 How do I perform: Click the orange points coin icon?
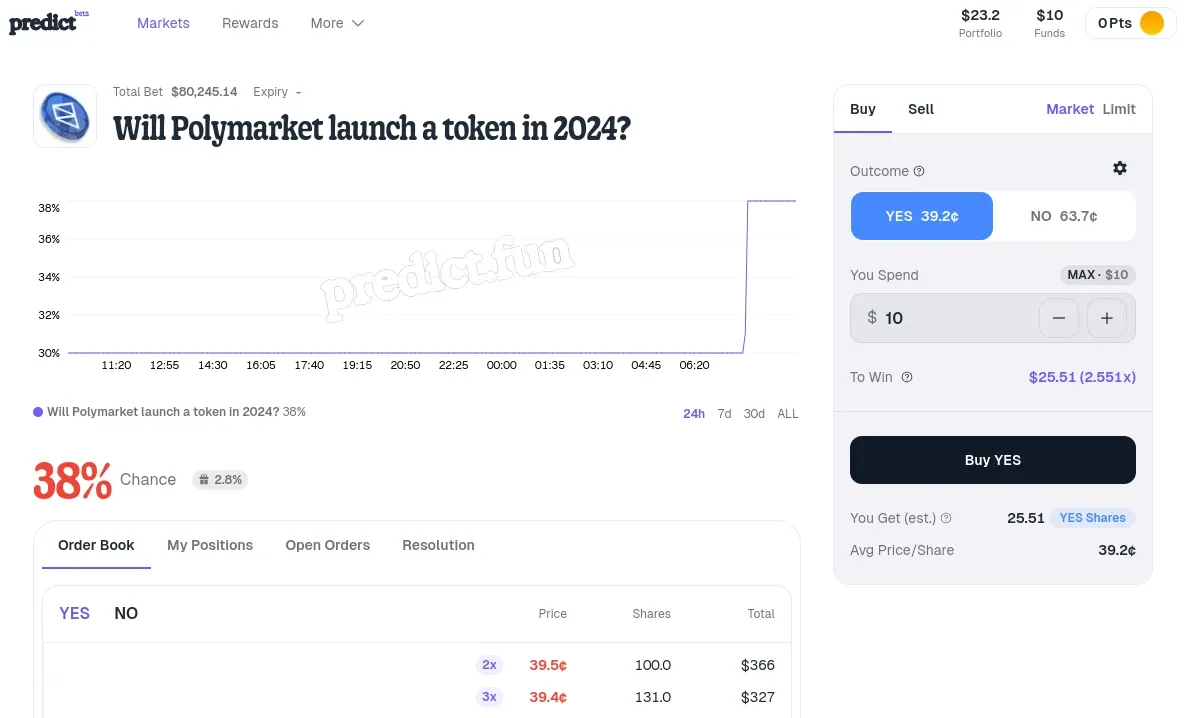(1152, 23)
